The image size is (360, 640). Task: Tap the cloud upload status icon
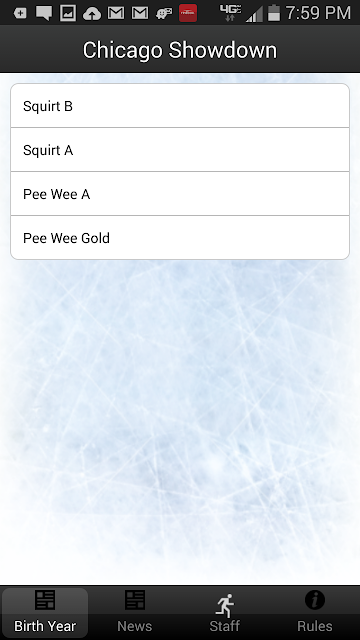point(92,14)
